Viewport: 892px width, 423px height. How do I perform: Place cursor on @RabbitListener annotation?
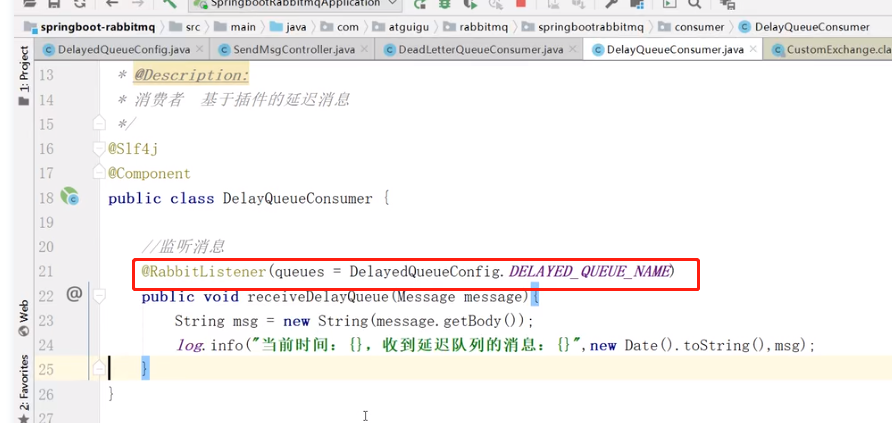(x=204, y=272)
